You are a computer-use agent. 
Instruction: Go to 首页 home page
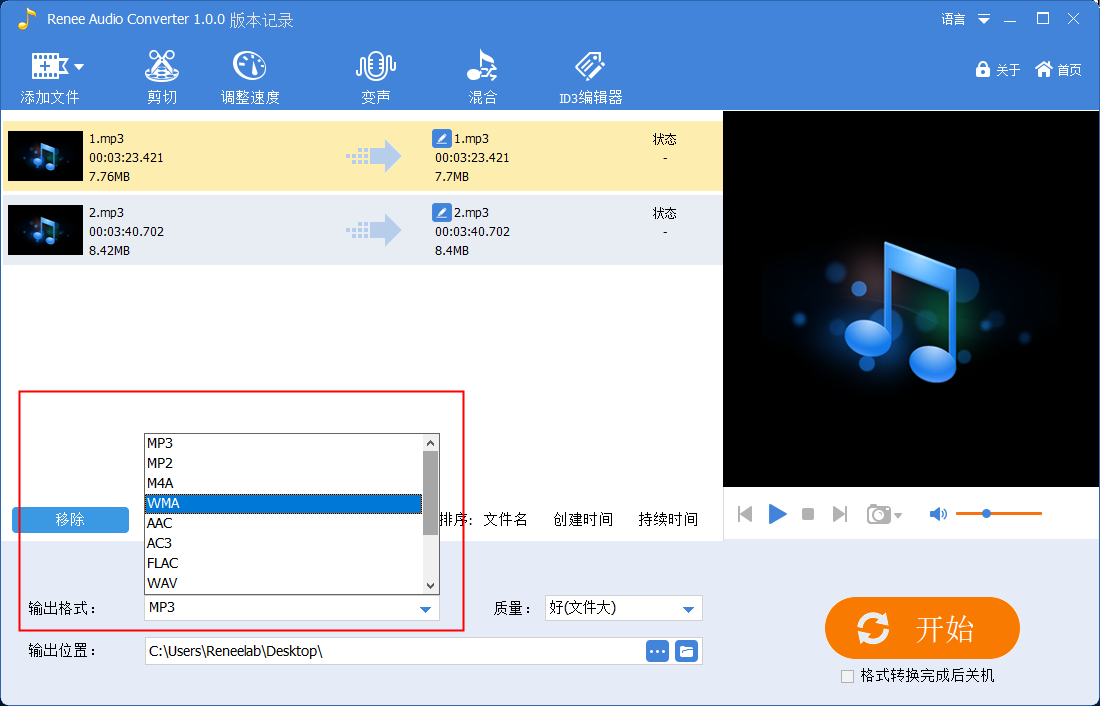coord(1059,69)
